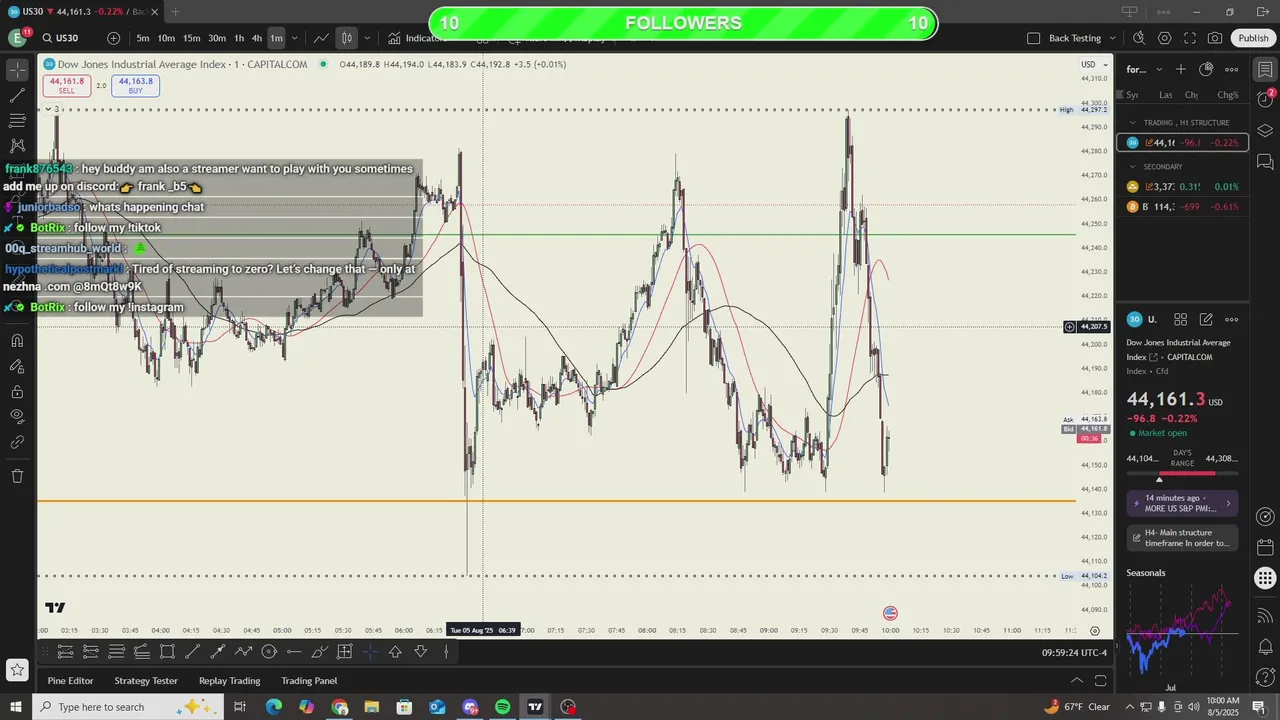Select the vertical line tool in favorites bar
Screen dimensions: 1280x720
coord(446,652)
